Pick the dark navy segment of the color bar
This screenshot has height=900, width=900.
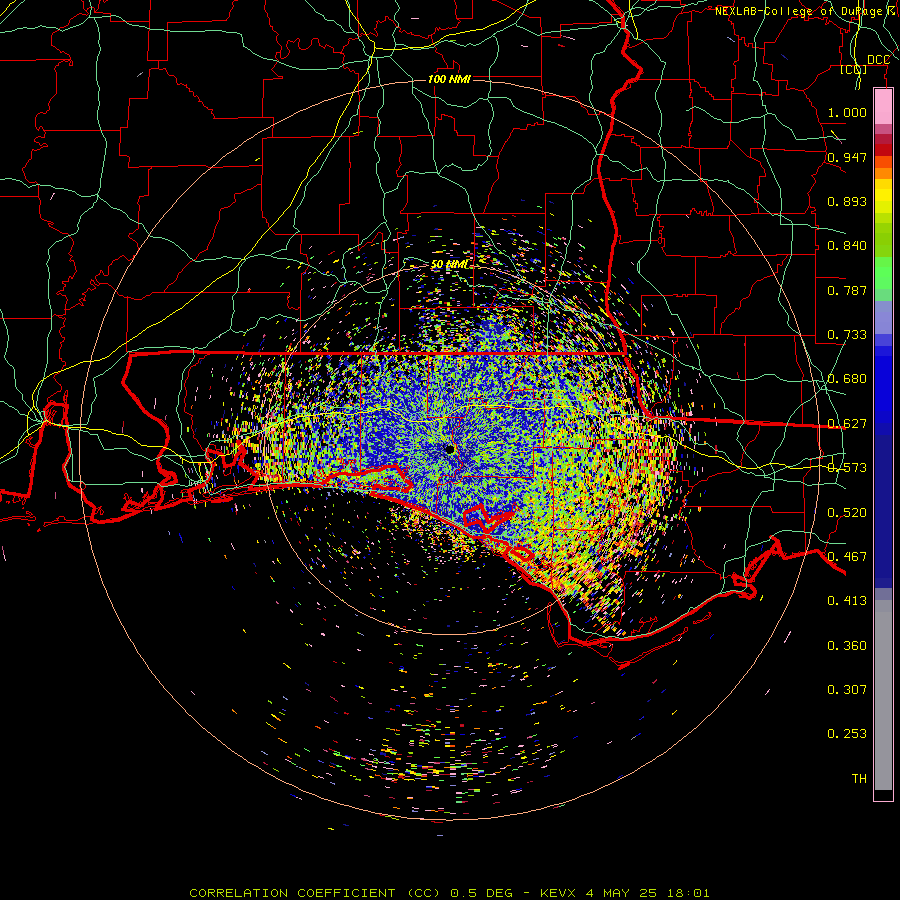(x=883, y=511)
